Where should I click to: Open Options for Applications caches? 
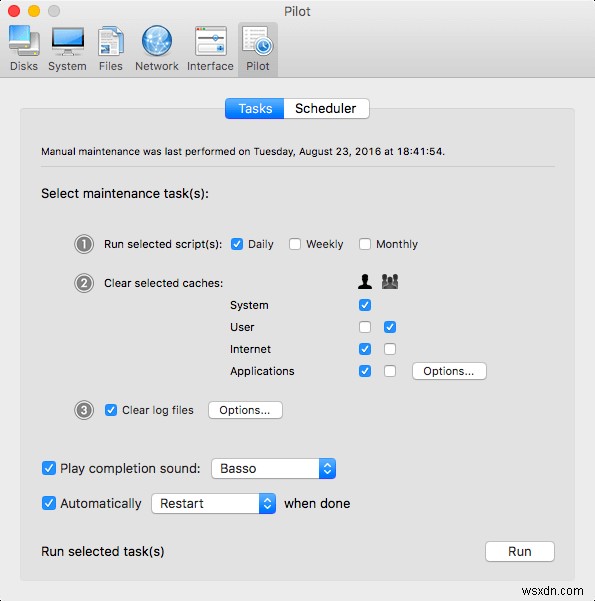(449, 371)
